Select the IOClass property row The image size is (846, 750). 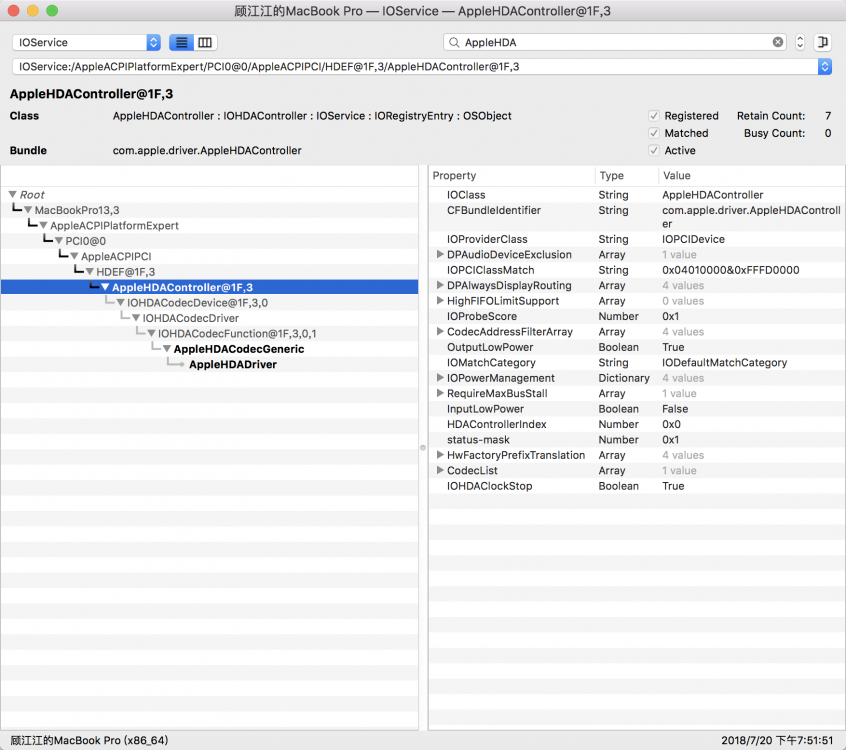click(x=637, y=195)
